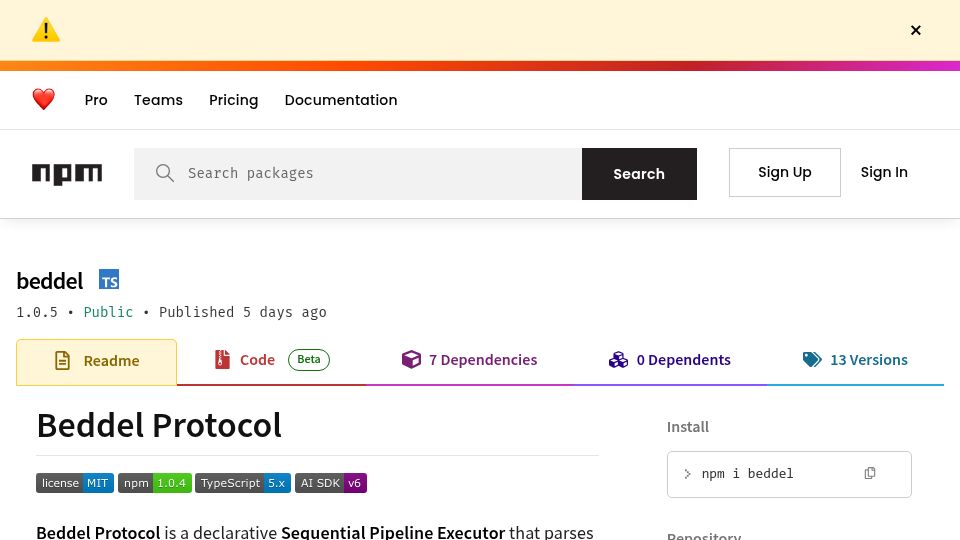The width and height of the screenshot is (960, 540).
Task: Click the magnifying glass search icon
Action: [x=165, y=173]
